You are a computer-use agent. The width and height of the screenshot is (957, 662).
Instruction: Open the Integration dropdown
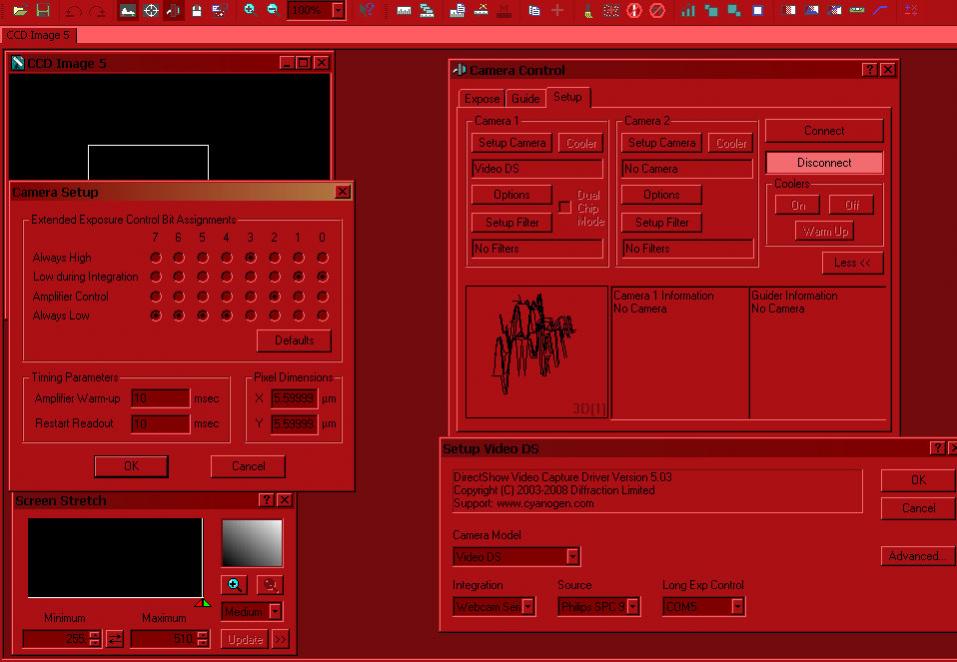(x=528, y=606)
